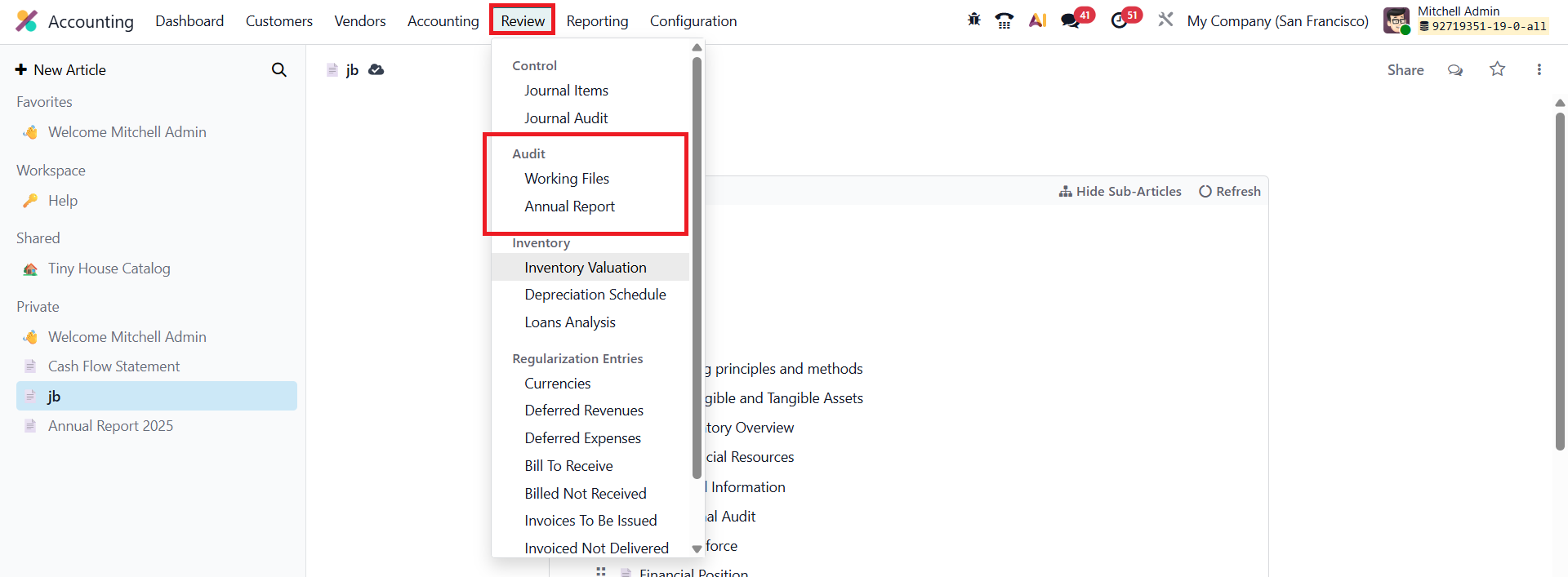Viewport: 1568px width, 577px height.
Task: Click the wrench and screwdriver tools icon
Action: tap(1165, 20)
